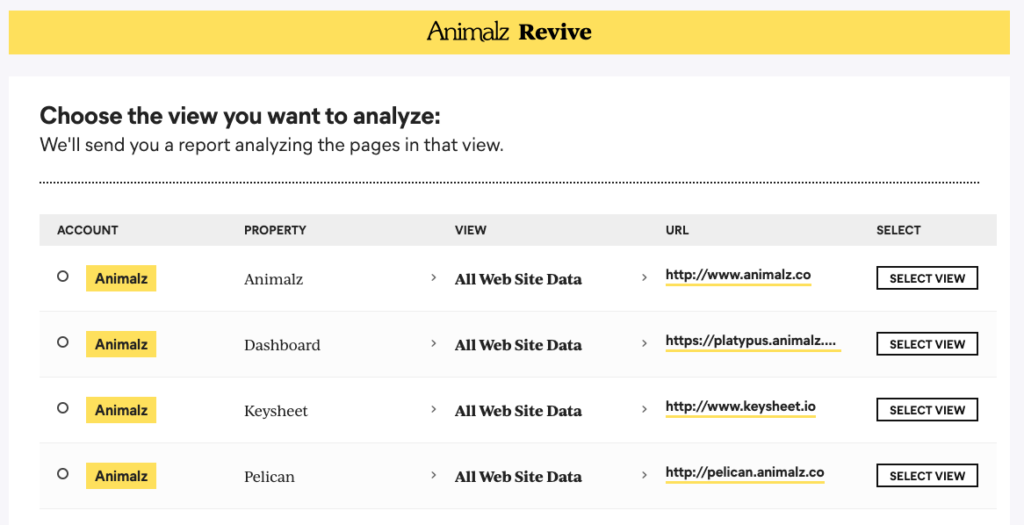Select the radio button for the Keysheet row
The width and height of the screenshot is (1024, 525).
coord(63,407)
